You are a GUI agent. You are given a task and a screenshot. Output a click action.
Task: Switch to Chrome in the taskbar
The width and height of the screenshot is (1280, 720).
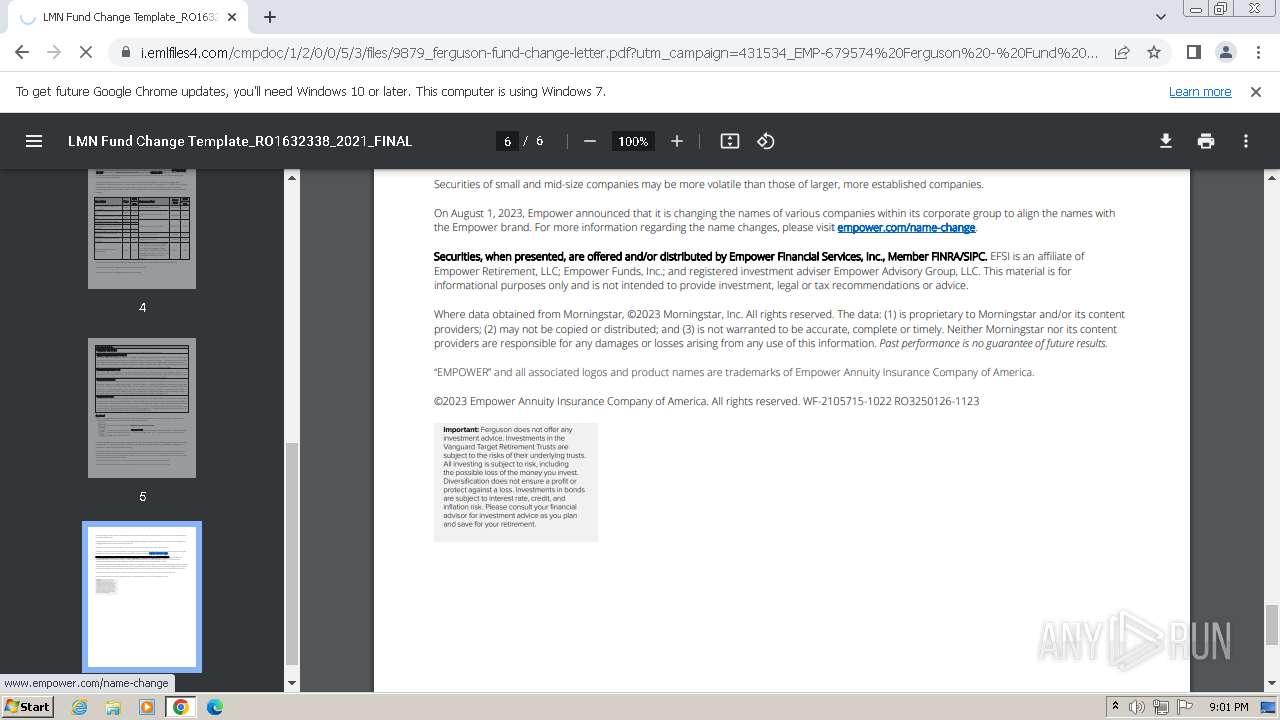tap(181, 707)
